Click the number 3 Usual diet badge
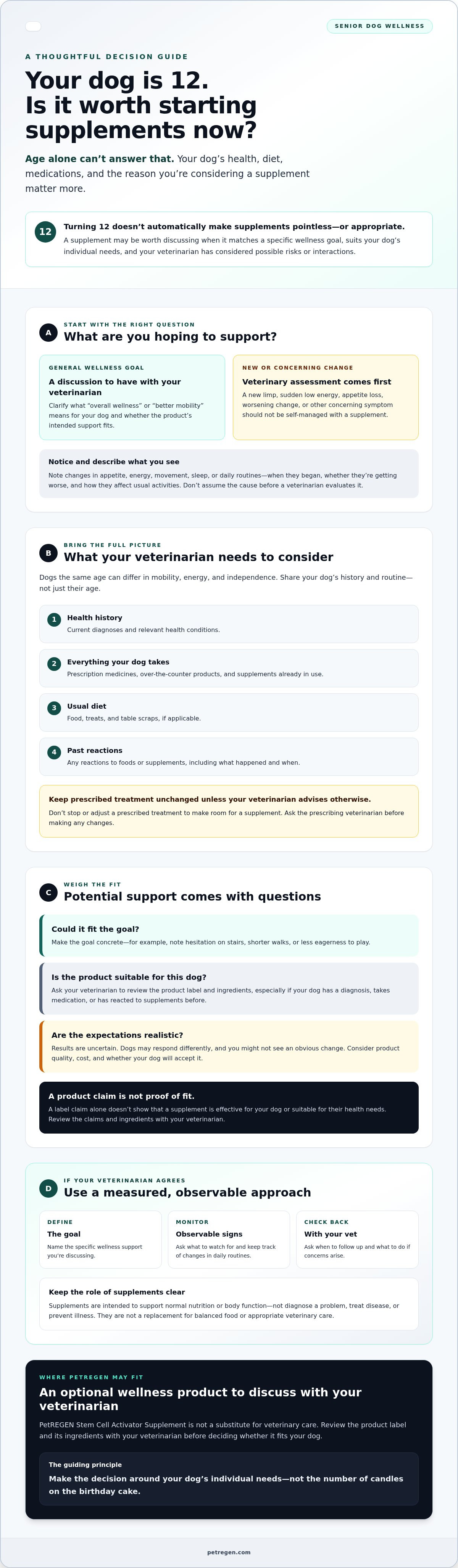The image size is (458, 1568). click(x=53, y=708)
